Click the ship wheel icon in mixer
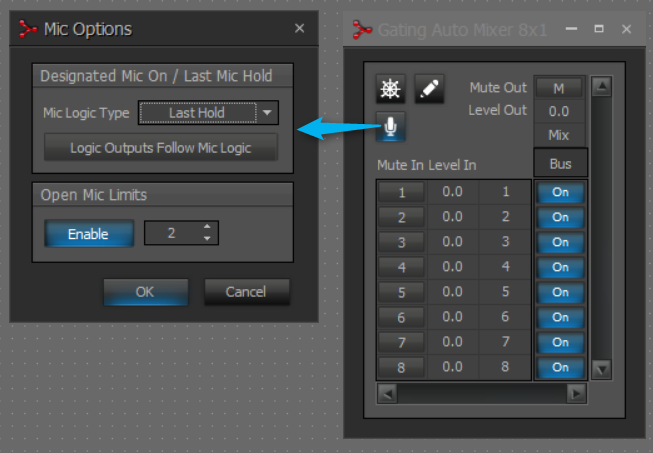 [x=390, y=89]
